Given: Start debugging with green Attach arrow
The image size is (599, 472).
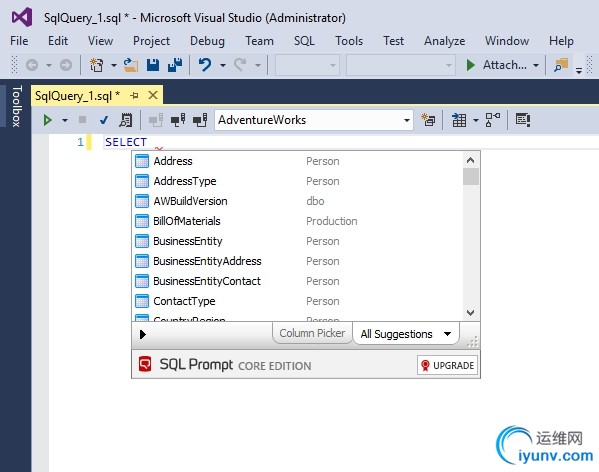Looking at the screenshot, I should [471, 65].
